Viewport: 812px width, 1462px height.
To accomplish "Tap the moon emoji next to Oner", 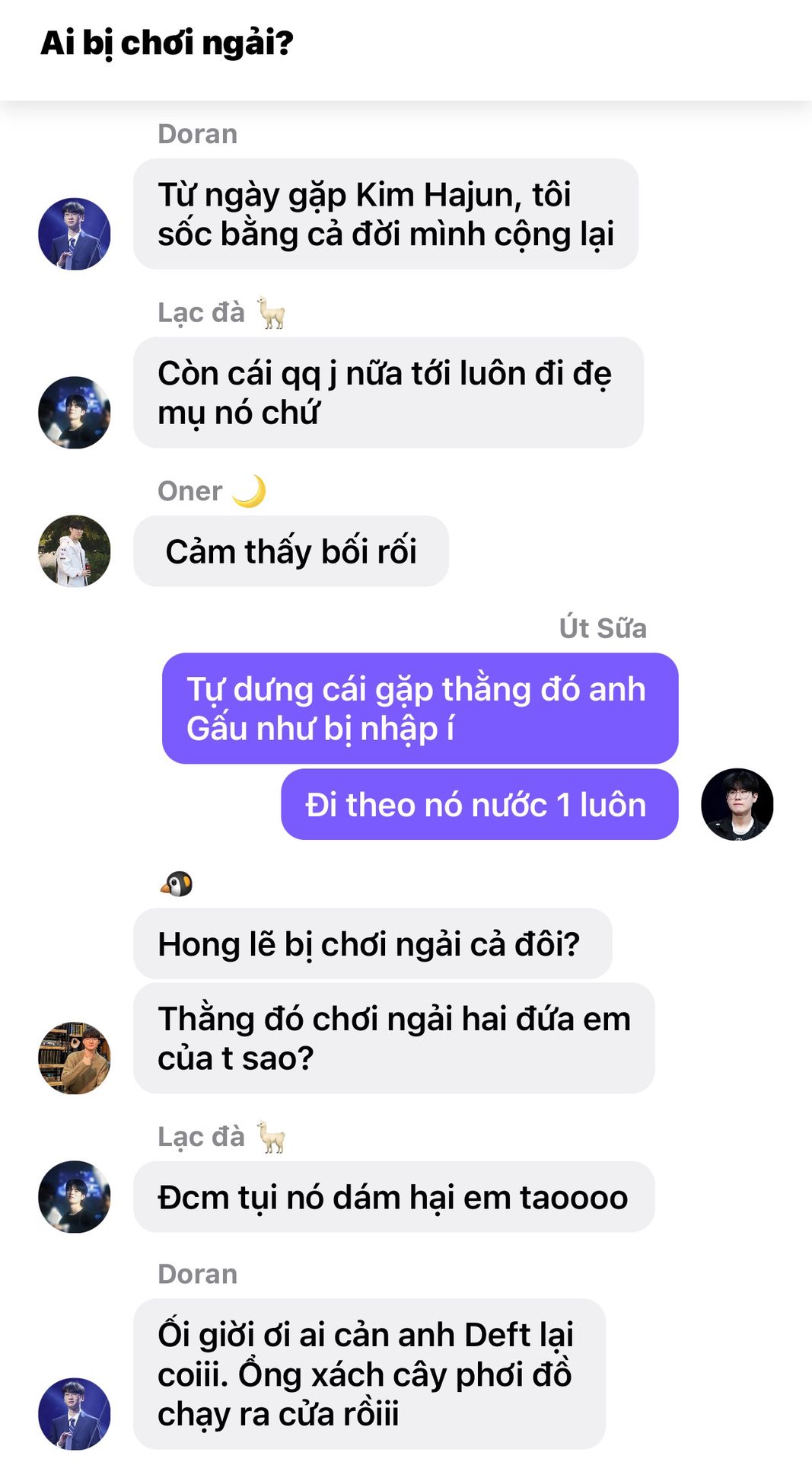I will [250, 491].
